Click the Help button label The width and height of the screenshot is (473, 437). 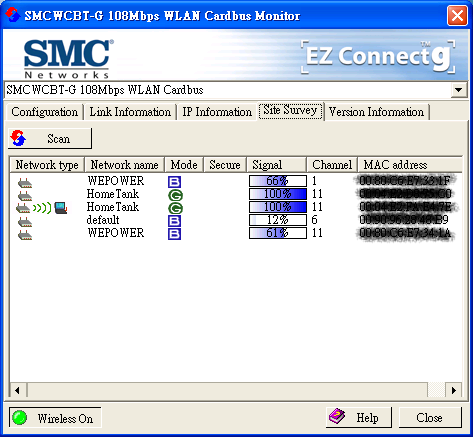click(367, 418)
